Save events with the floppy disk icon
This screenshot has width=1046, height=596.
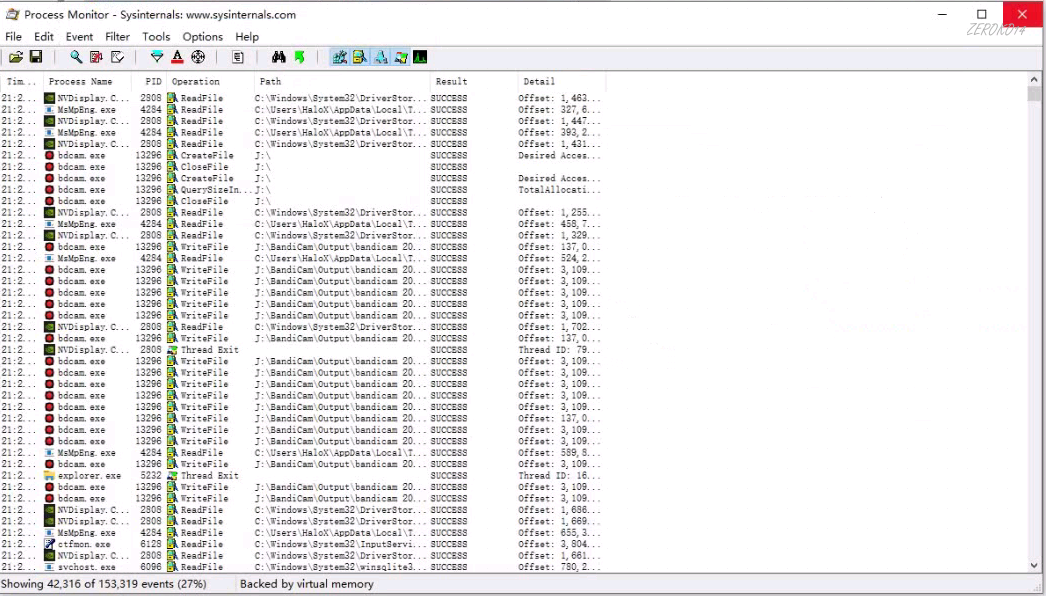tap(36, 57)
